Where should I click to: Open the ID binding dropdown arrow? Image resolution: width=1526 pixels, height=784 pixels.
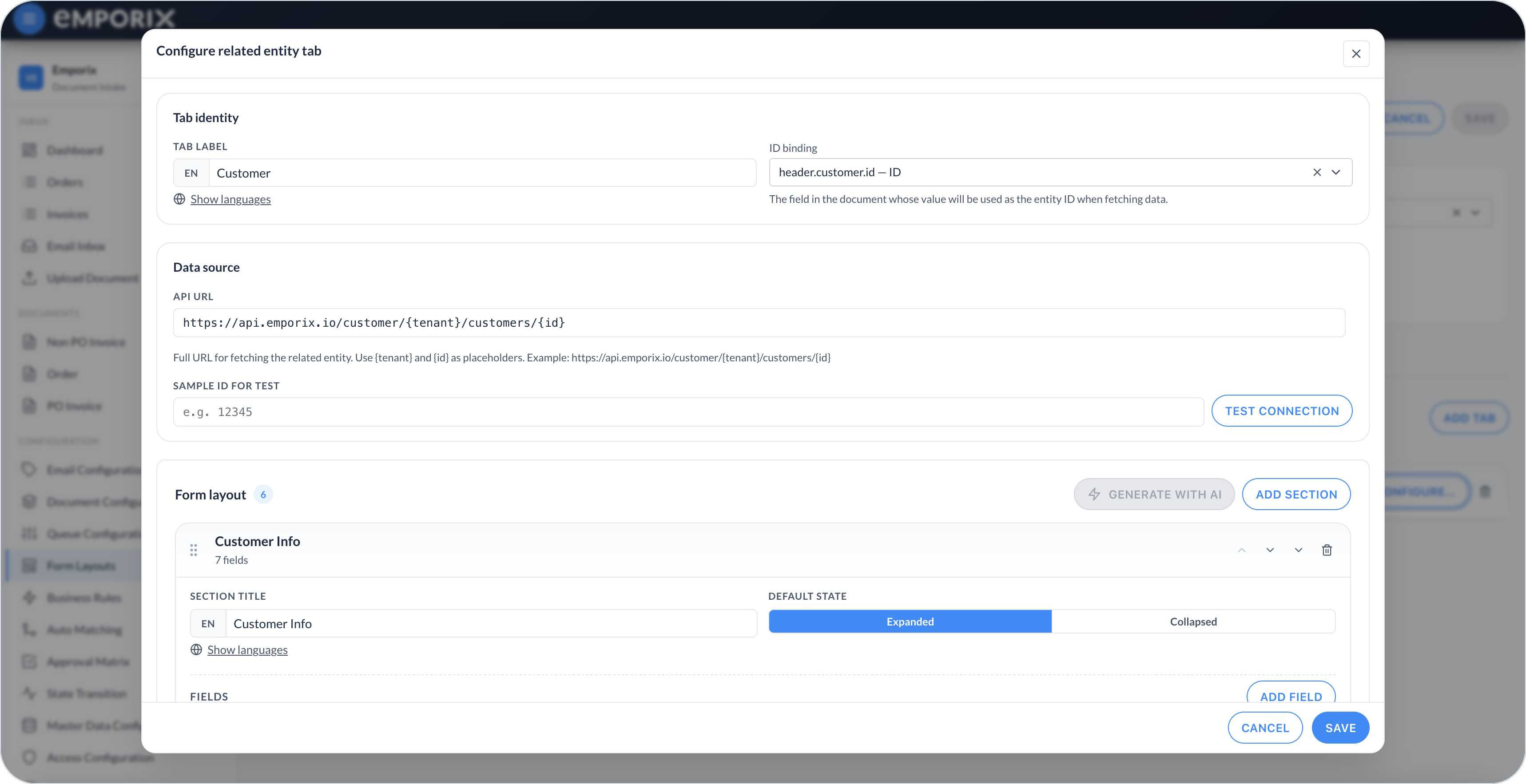coord(1336,172)
